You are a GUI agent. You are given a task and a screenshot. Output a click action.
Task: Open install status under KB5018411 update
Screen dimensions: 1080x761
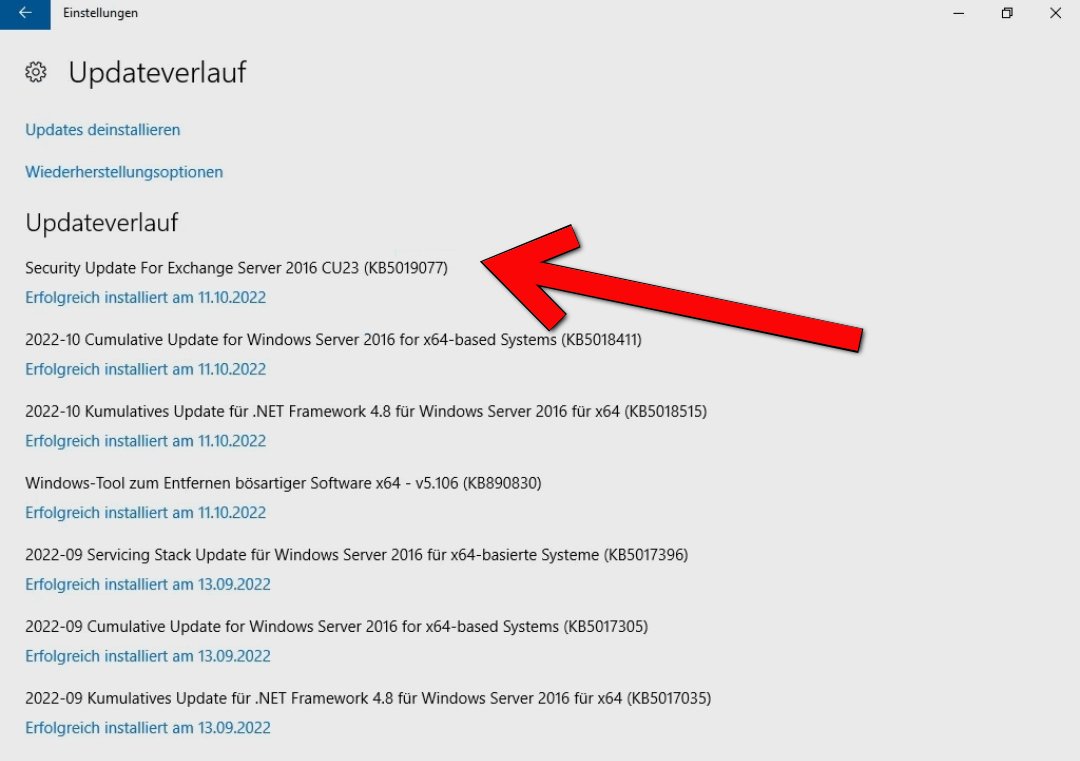(x=145, y=369)
